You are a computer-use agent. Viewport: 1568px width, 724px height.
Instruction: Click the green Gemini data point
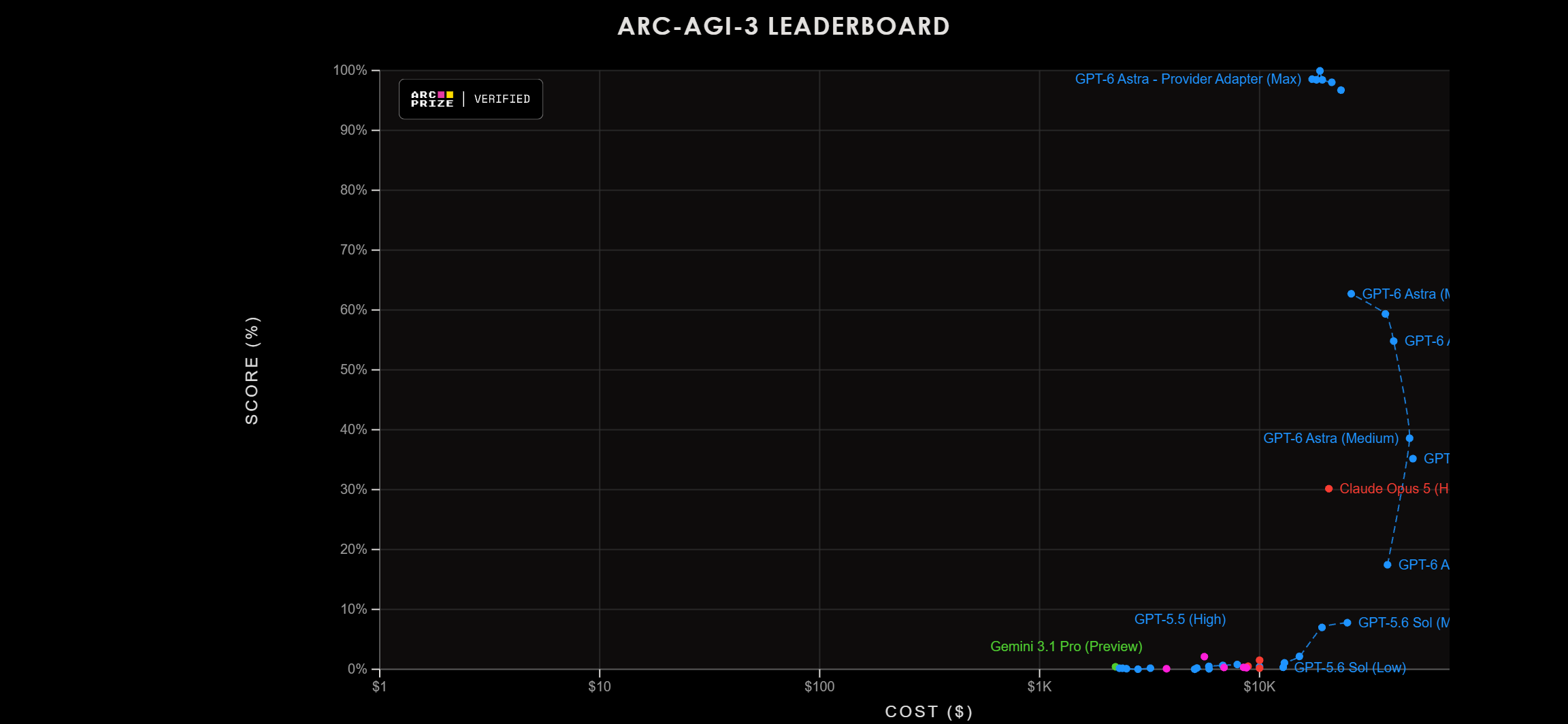(x=1114, y=667)
